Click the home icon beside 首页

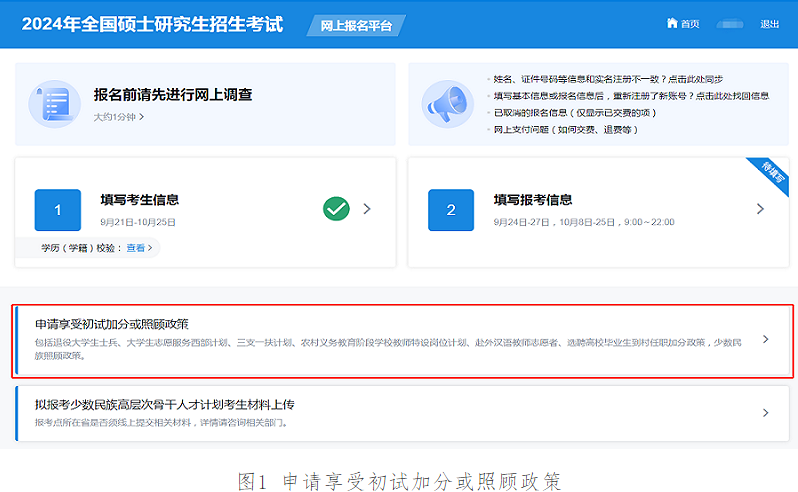coord(672,24)
